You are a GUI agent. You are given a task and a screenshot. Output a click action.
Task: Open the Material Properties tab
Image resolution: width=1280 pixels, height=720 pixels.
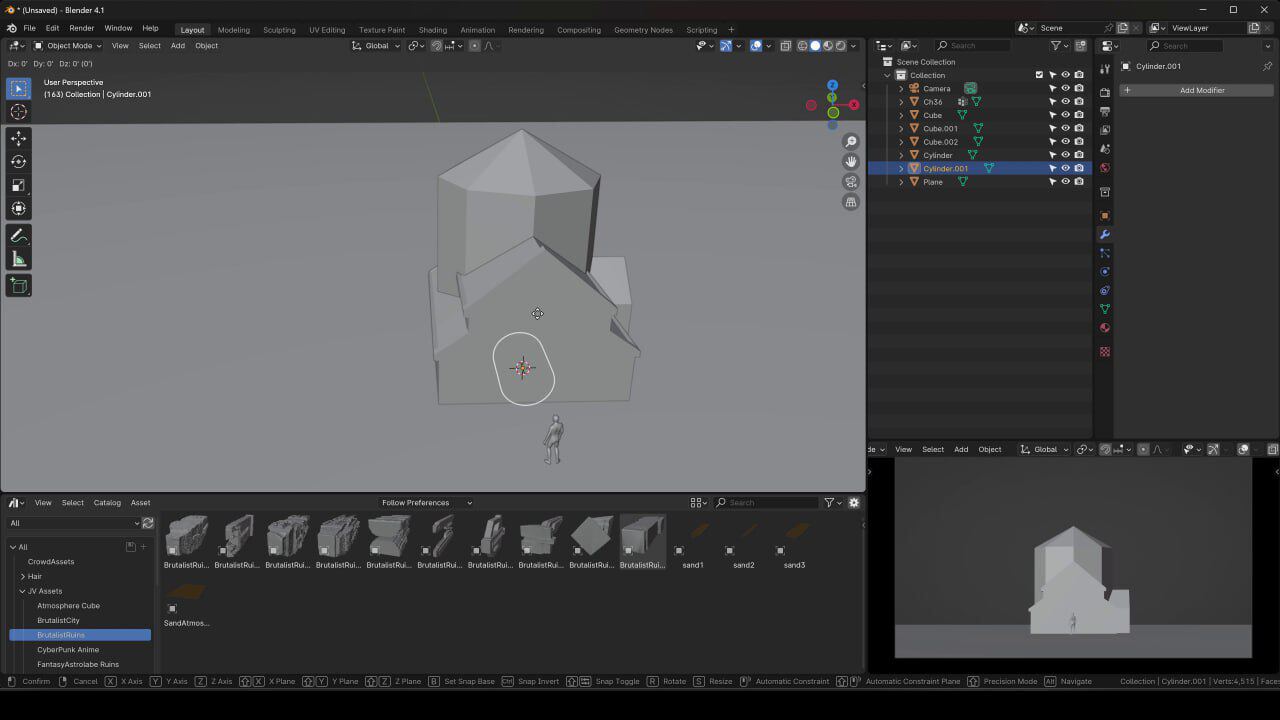coord(1105,328)
